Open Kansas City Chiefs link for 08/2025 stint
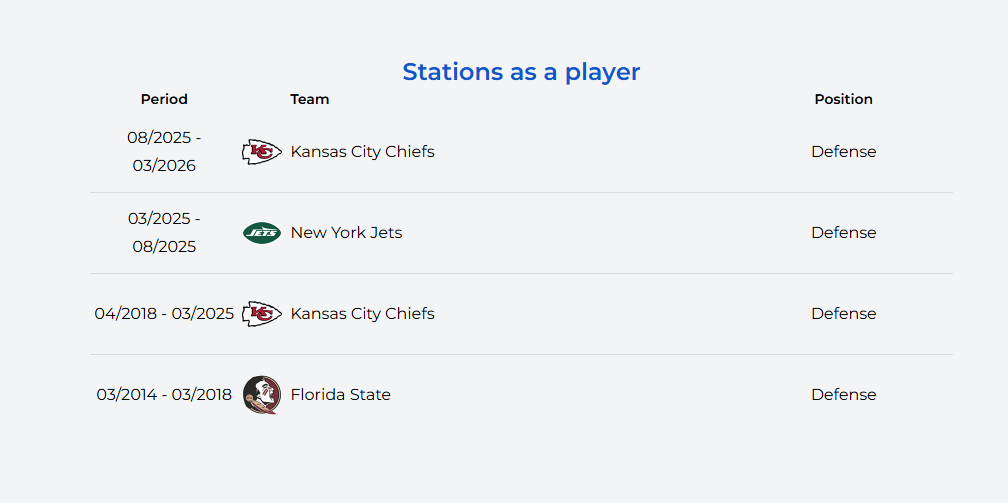The width and height of the screenshot is (1008, 503). click(x=362, y=152)
